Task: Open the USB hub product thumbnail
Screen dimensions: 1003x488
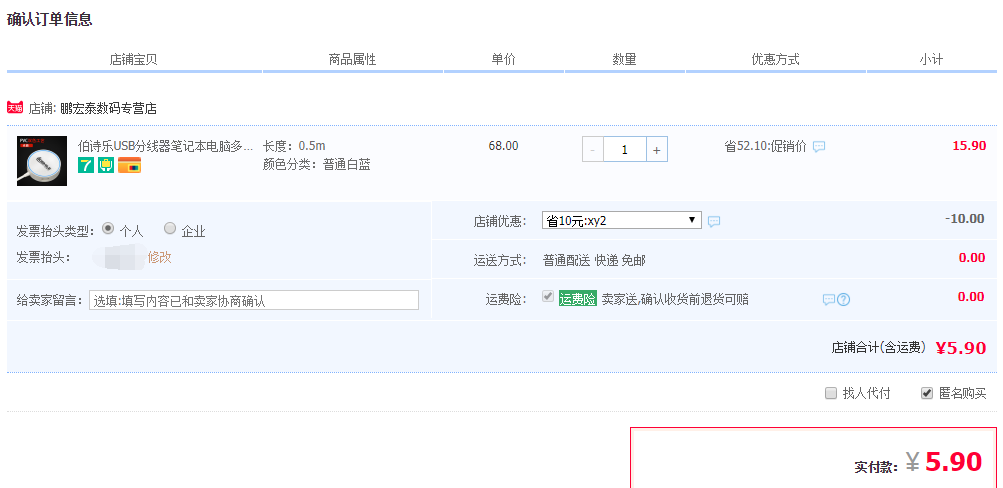Action: click(42, 161)
